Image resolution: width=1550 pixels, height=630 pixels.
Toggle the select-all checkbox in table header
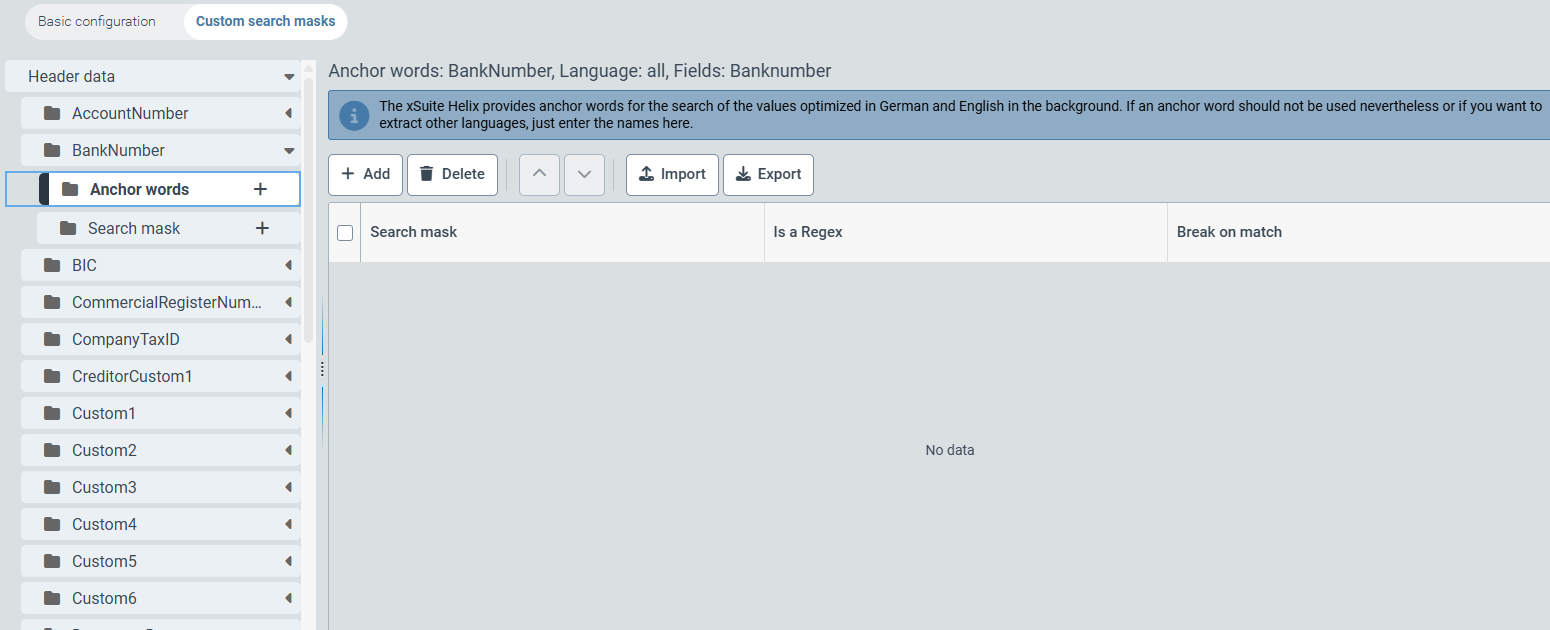point(345,232)
